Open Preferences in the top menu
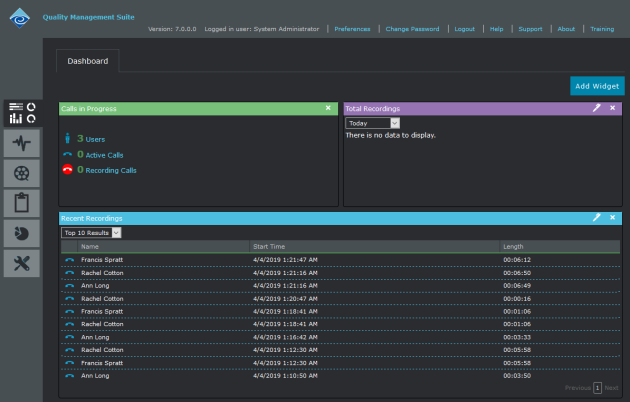 click(352, 29)
